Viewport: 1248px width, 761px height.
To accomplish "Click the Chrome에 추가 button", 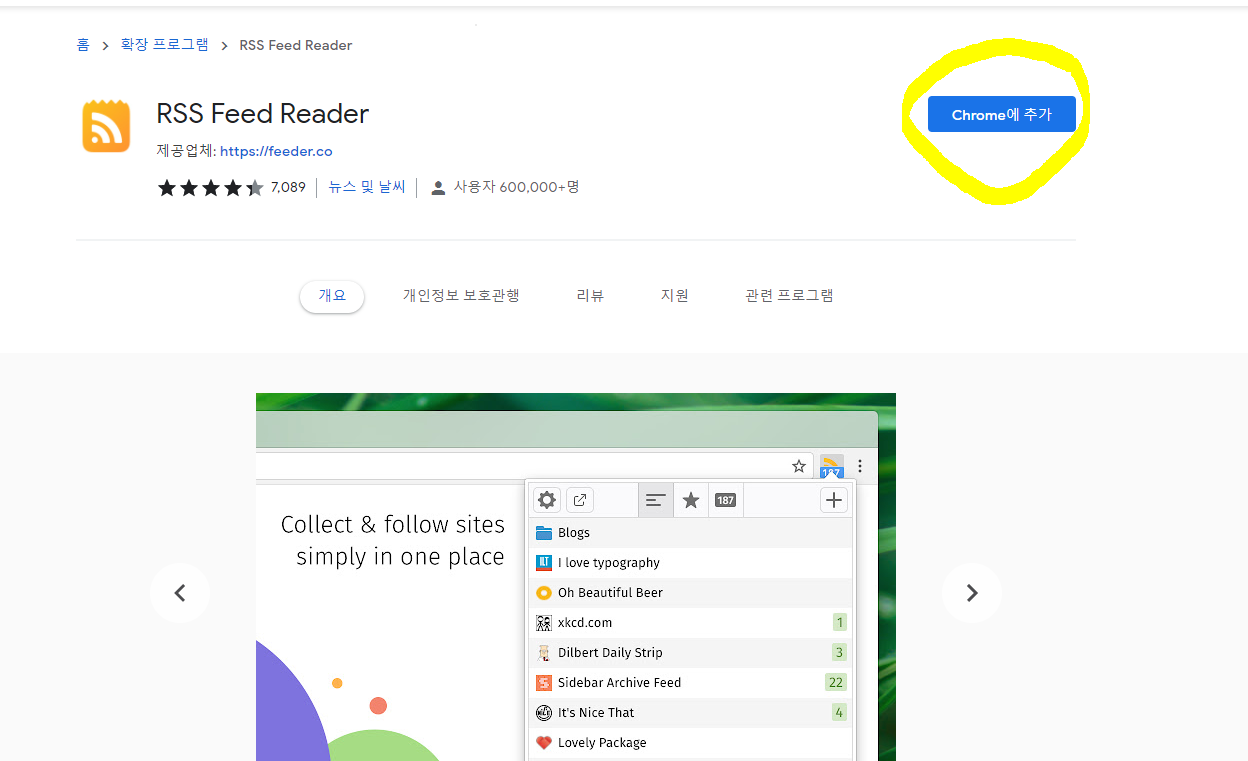I will pyautogui.click(x=1001, y=115).
